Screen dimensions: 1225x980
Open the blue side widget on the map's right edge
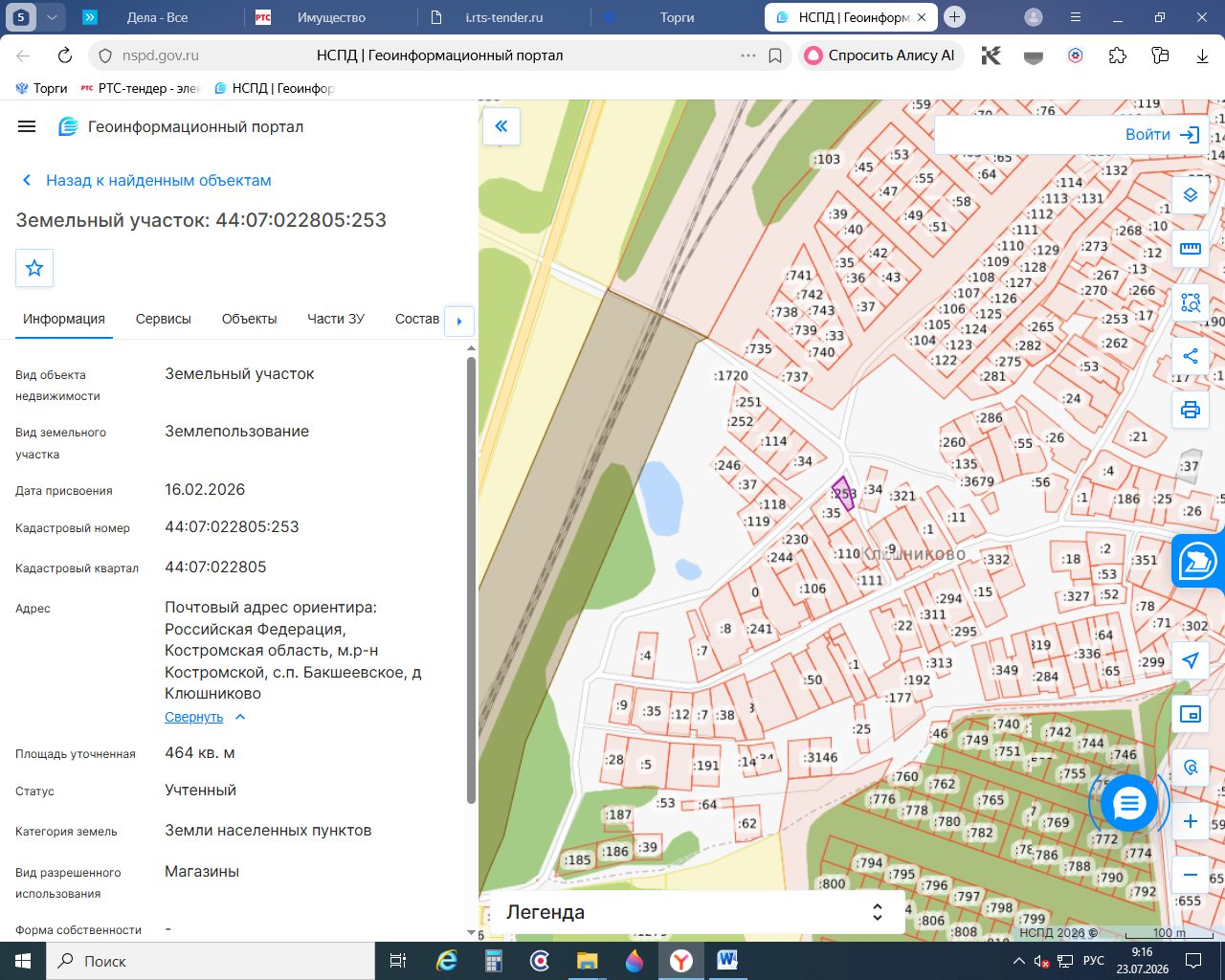point(1198,562)
